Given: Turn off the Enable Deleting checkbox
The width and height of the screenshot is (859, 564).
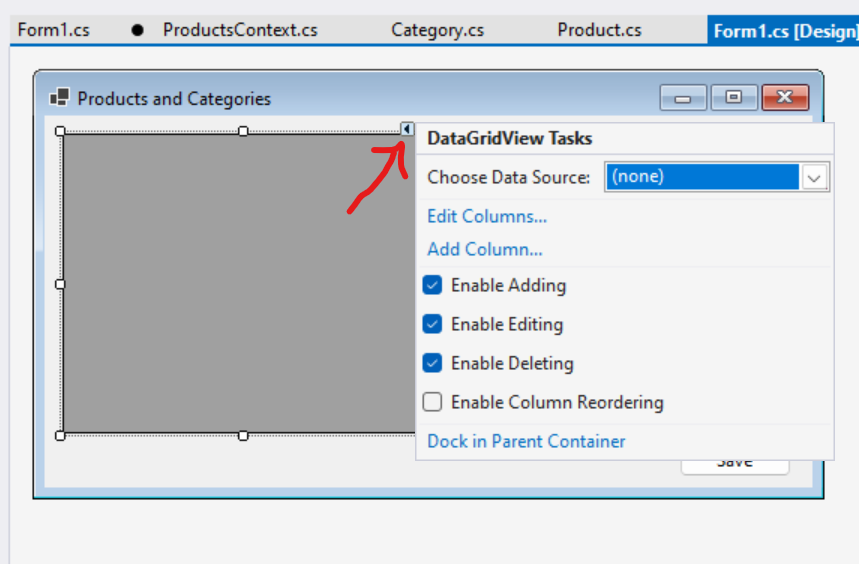Looking at the screenshot, I should click(432, 364).
